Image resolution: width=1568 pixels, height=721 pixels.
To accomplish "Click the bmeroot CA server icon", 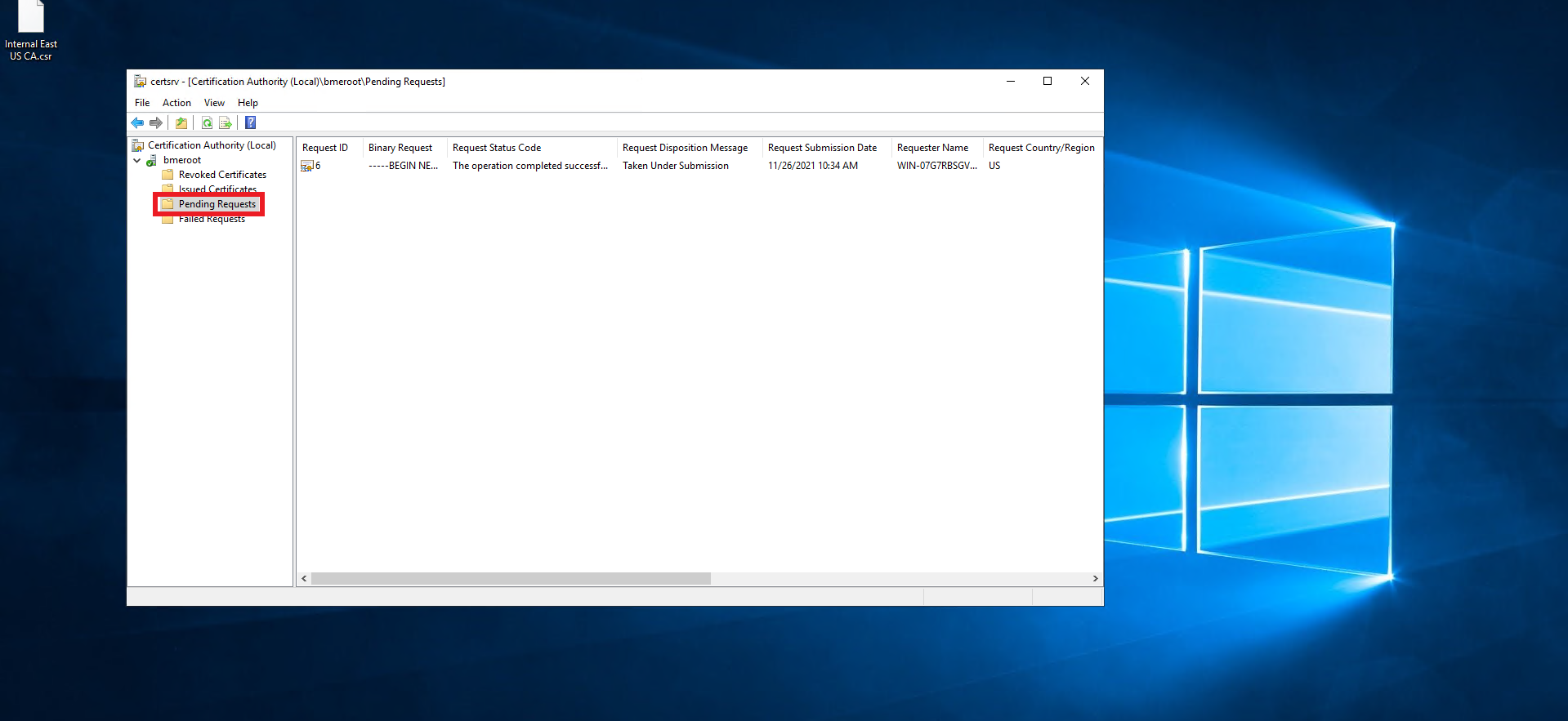I will click(152, 161).
